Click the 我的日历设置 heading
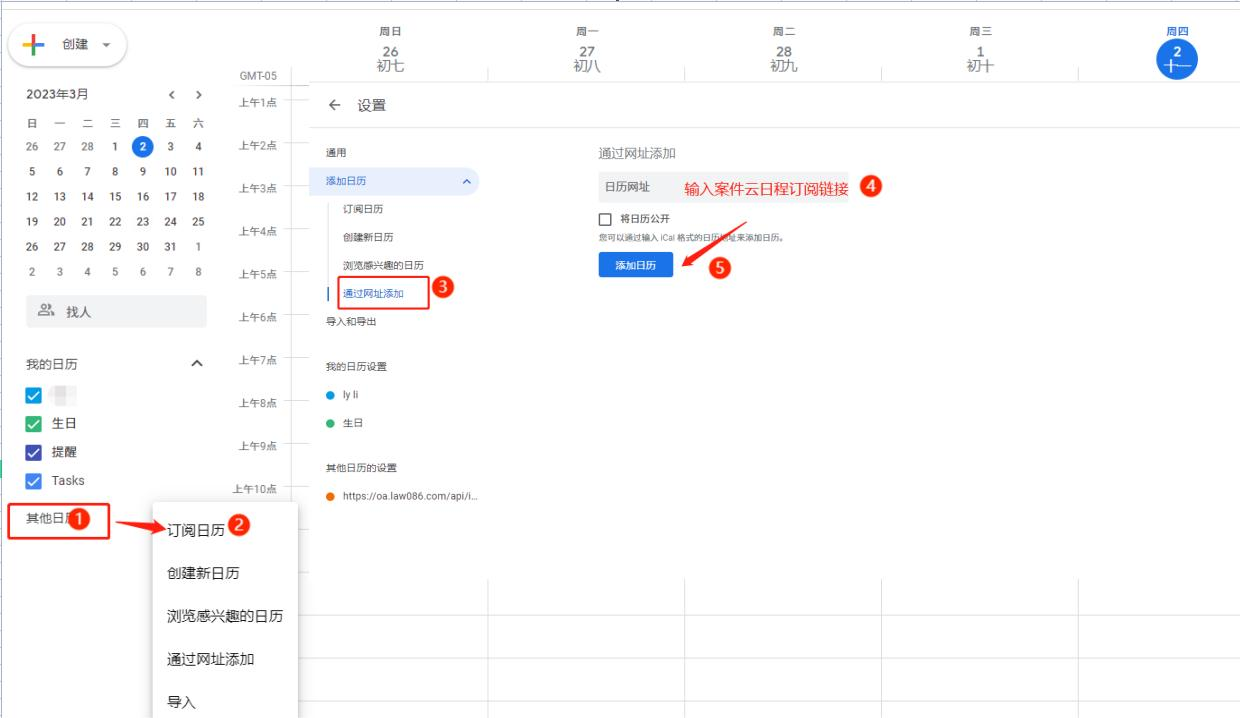 coord(356,366)
